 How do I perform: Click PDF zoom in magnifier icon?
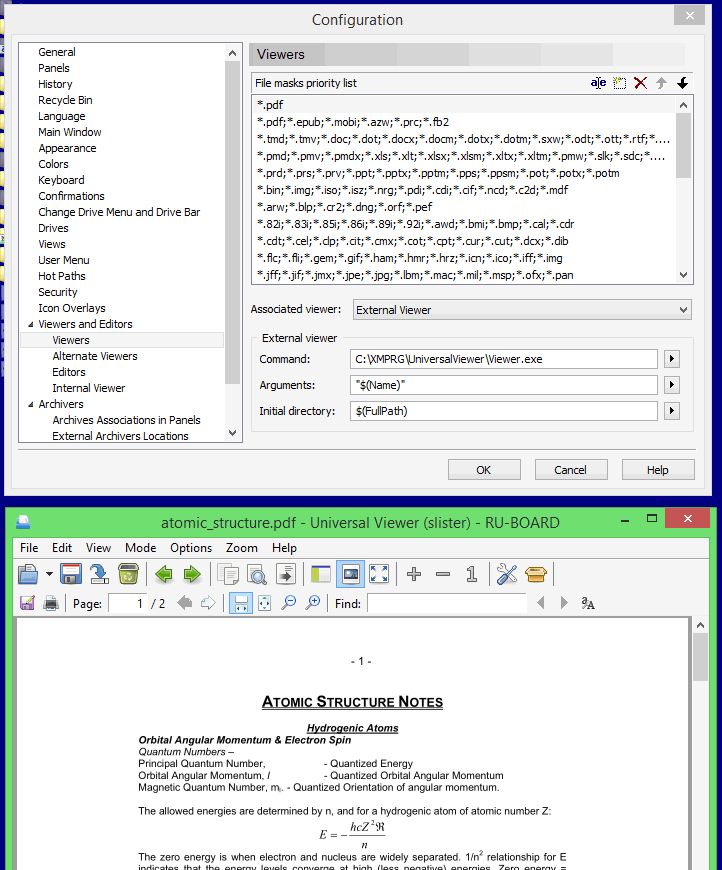click(x=313, y=603)
